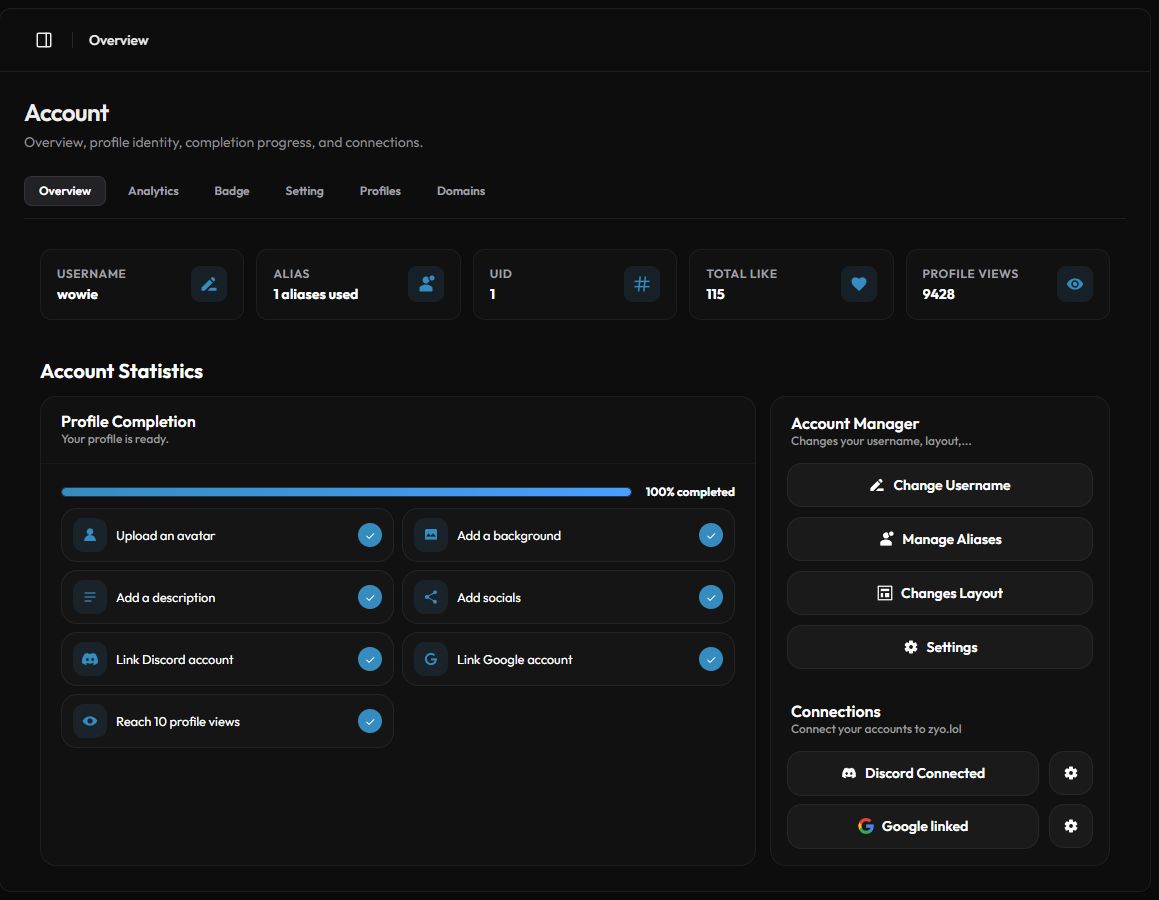The width and height of the screenshot is (1159, 900).
Task: Click the image icon beside Add a background
Action: pos(431,535)
